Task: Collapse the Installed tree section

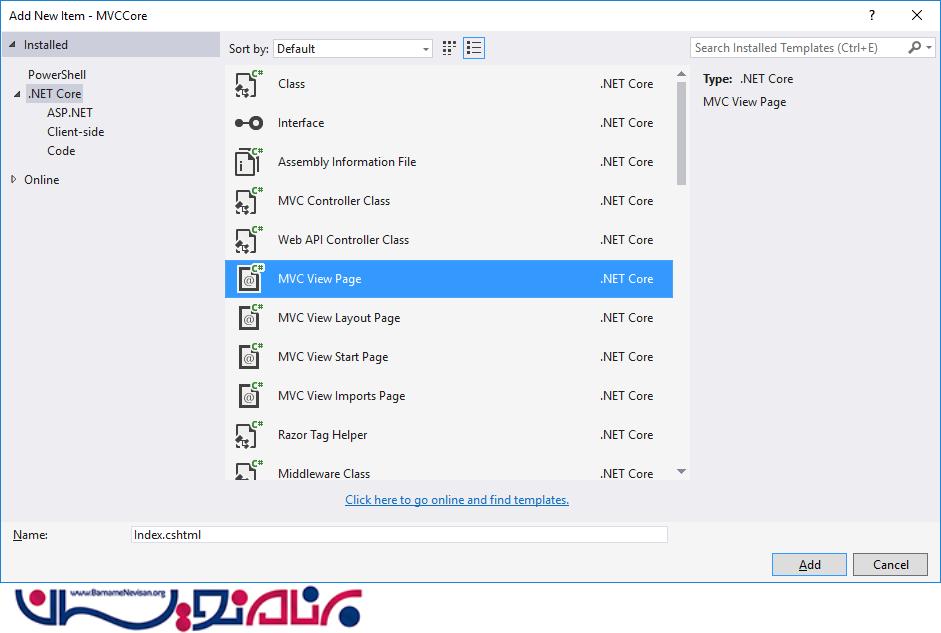Action: click(14, 45)
